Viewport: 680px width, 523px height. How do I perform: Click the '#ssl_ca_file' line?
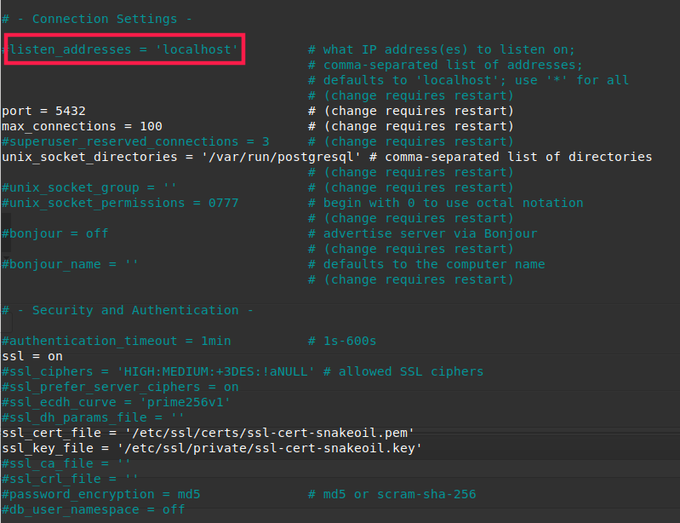[x=66, y=464]
